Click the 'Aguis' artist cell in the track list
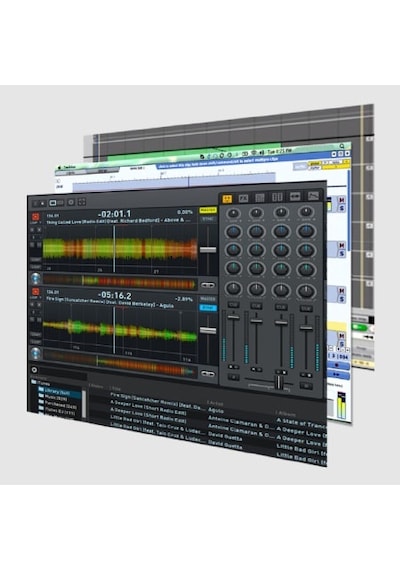Screen dimensions: 400x570 coord(216,410)
